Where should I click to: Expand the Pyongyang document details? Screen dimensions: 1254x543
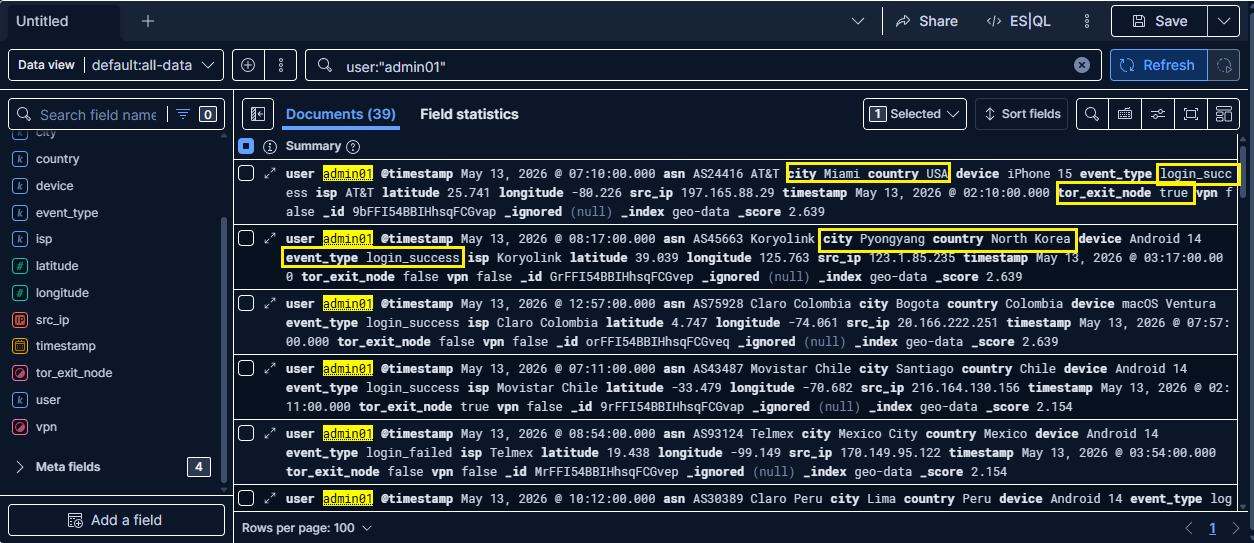(270, 238)
